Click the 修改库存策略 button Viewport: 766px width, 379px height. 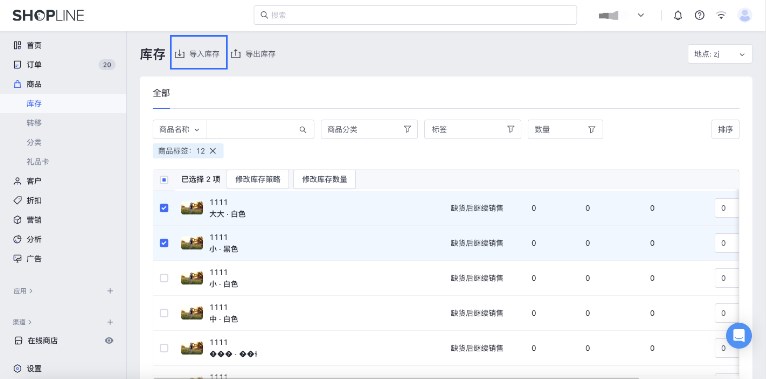tap(258, 179)
